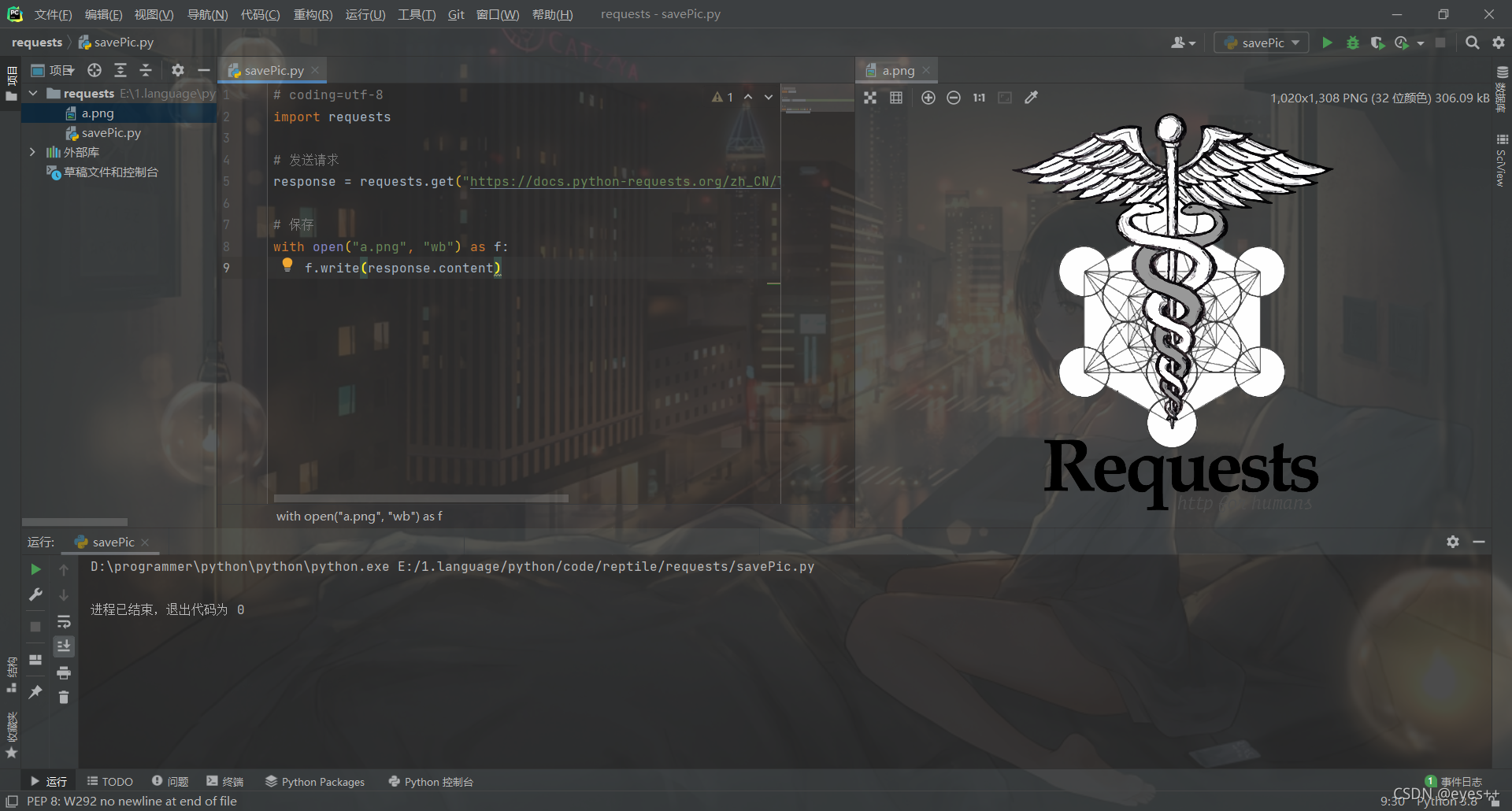
Task: Open the 问题 problems tool window
Action: 170,781
